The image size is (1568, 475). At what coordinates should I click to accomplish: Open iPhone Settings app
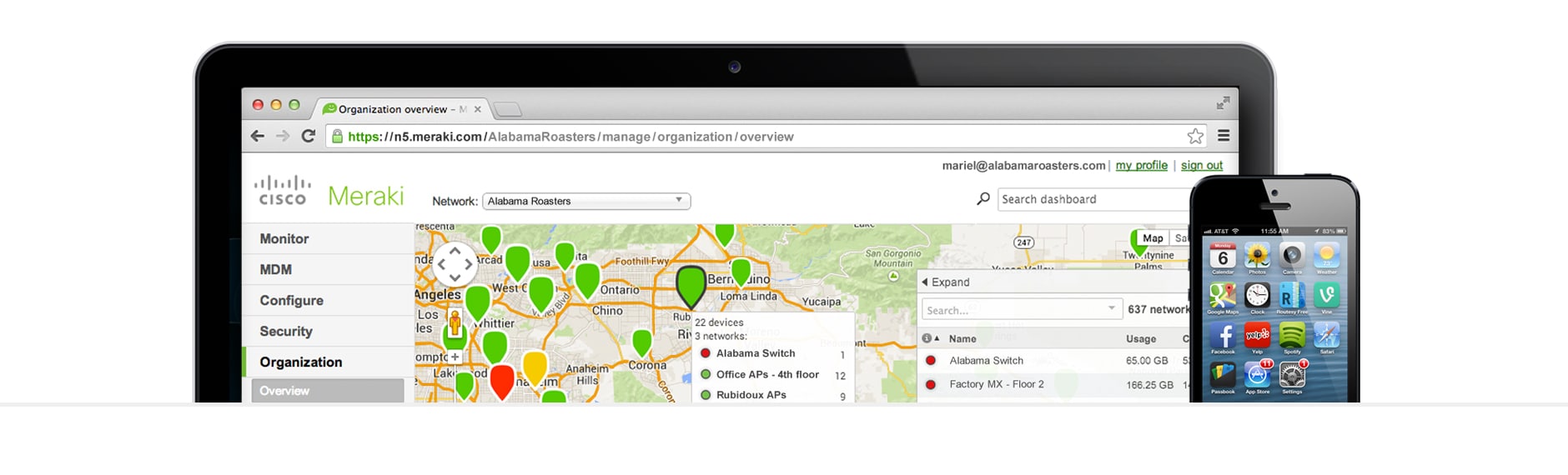1292,376
